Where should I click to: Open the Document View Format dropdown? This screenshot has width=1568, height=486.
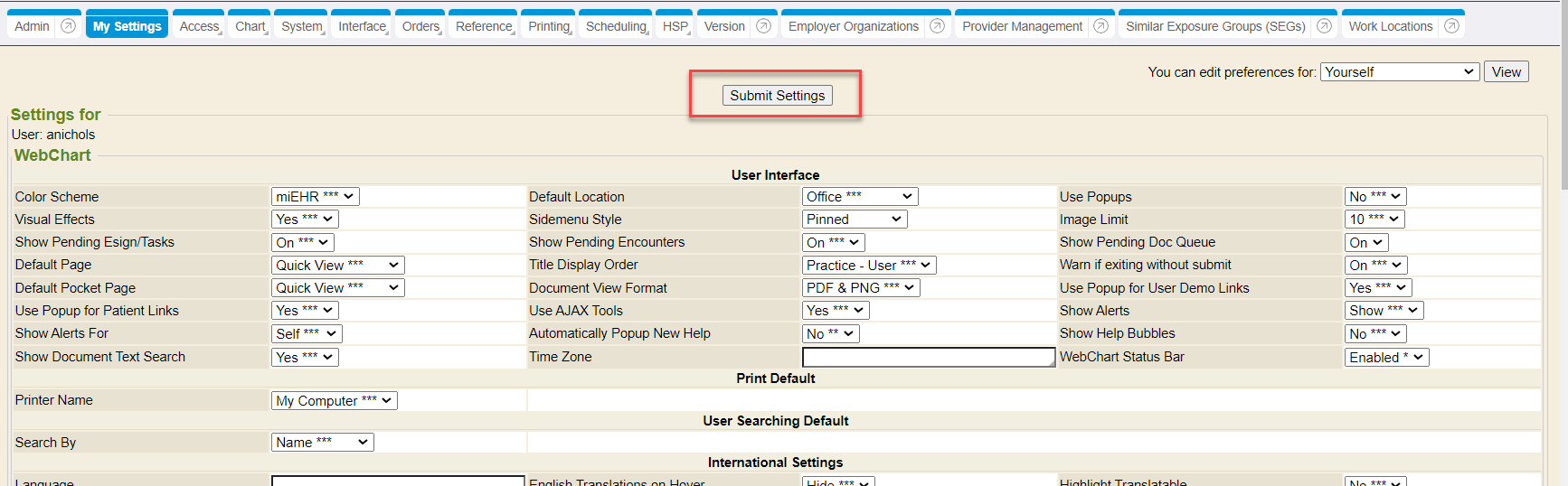860,288
